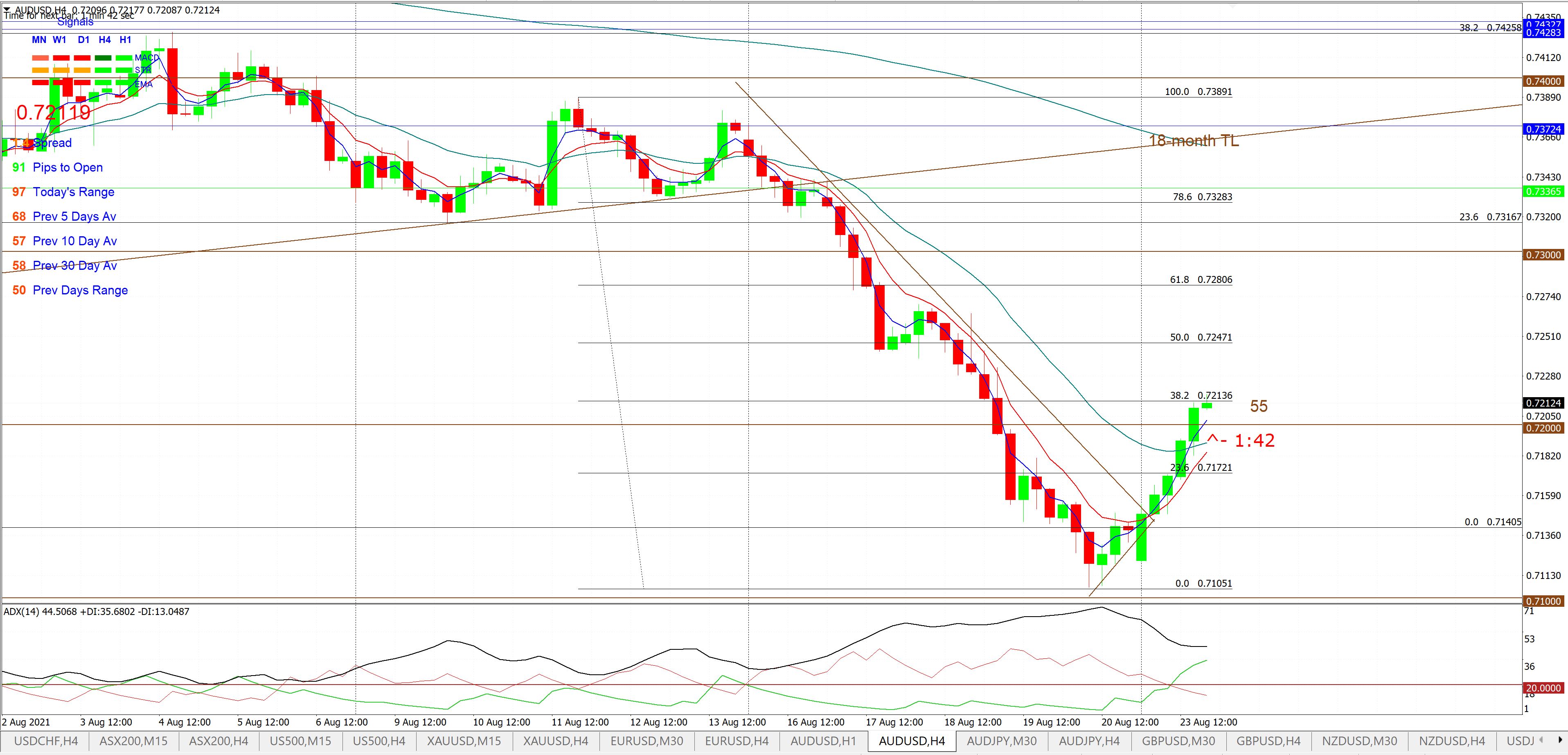Image resolution: width=1568 pixels, height=755 pixels.
Task: Click the "Time for next bar" text
Action: [70, 16]
